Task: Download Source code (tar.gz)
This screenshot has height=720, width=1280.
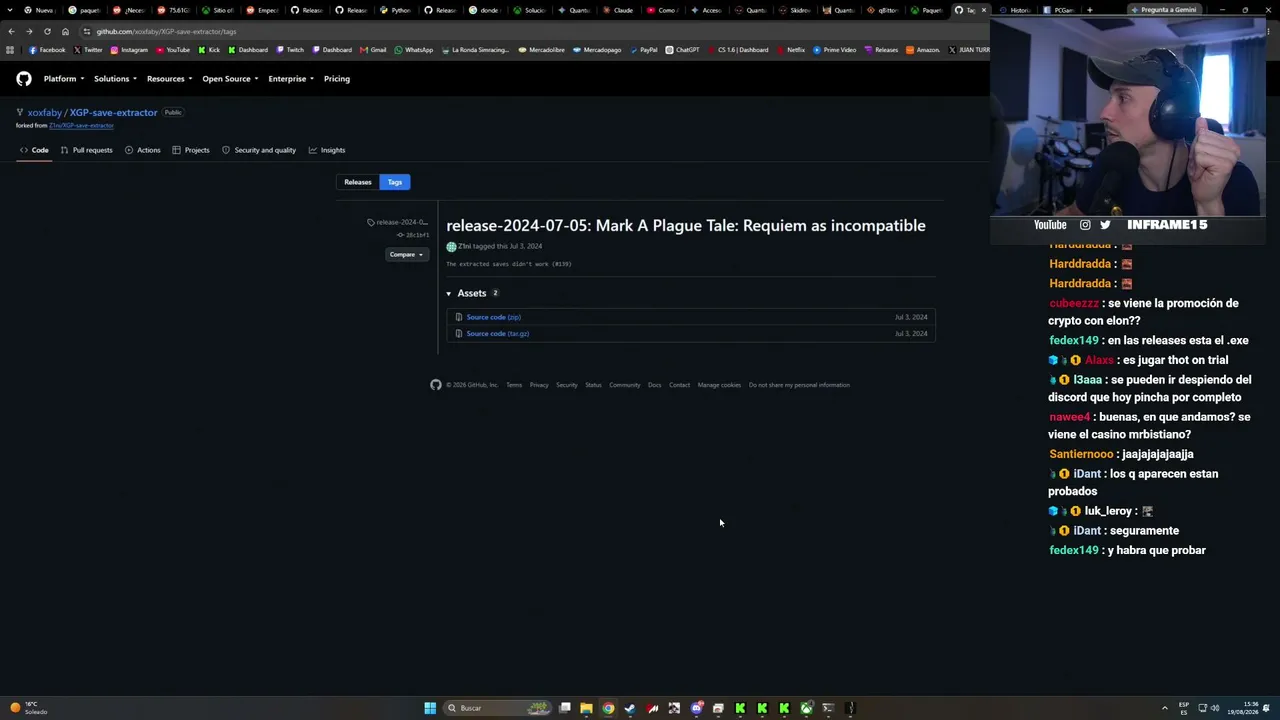Action: click(497, 334)
